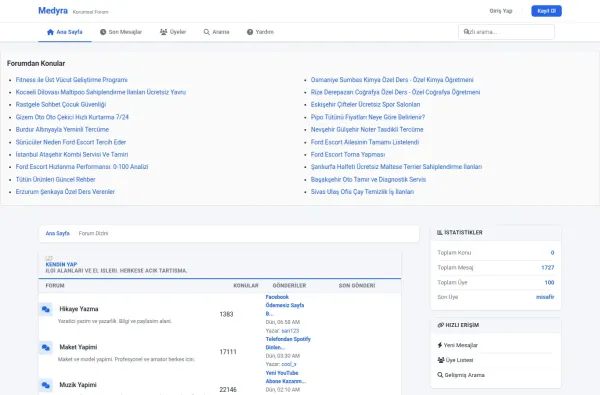This screenshot has width=600, height=395.
Task: Open latest member misafir
Action: point(545,297)
